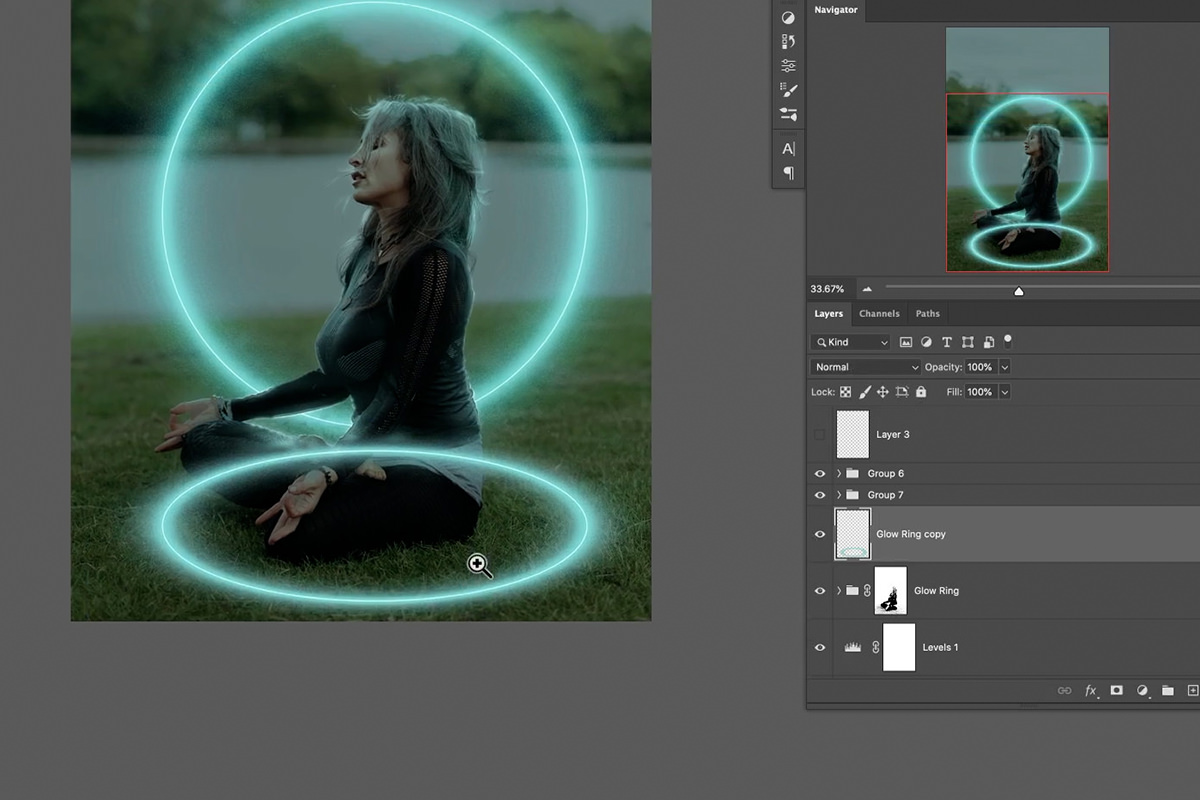Lock transparent pixels
The image size is (1200, 800).
pyautogui.click(x=845, y=392)
